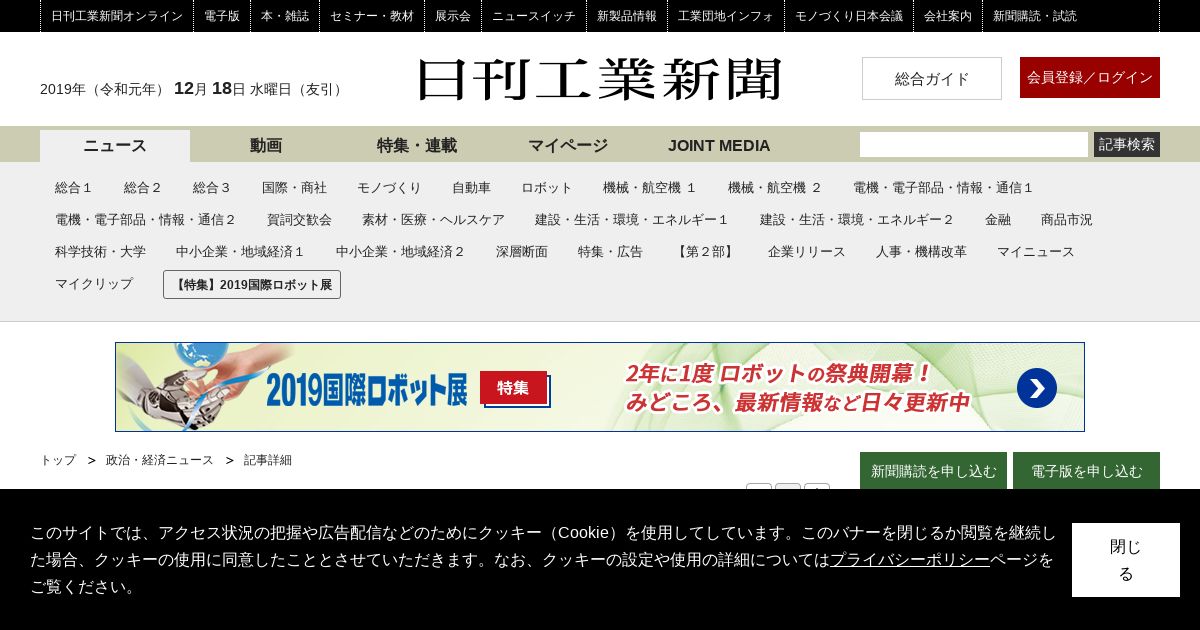Open 電機・電子部品・情報・通信２ category
The width and height of the screenshot is (1200, 630).
(x=146, y=220)
